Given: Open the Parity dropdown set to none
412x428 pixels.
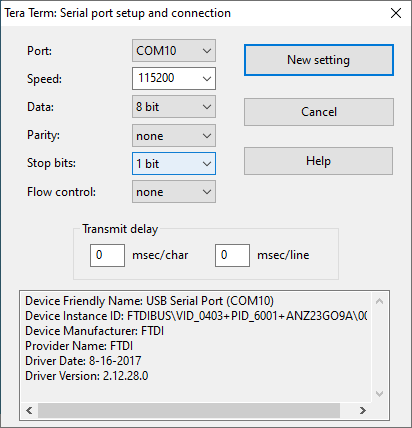Looking at the screenshot, I should [x=174, y=136].
